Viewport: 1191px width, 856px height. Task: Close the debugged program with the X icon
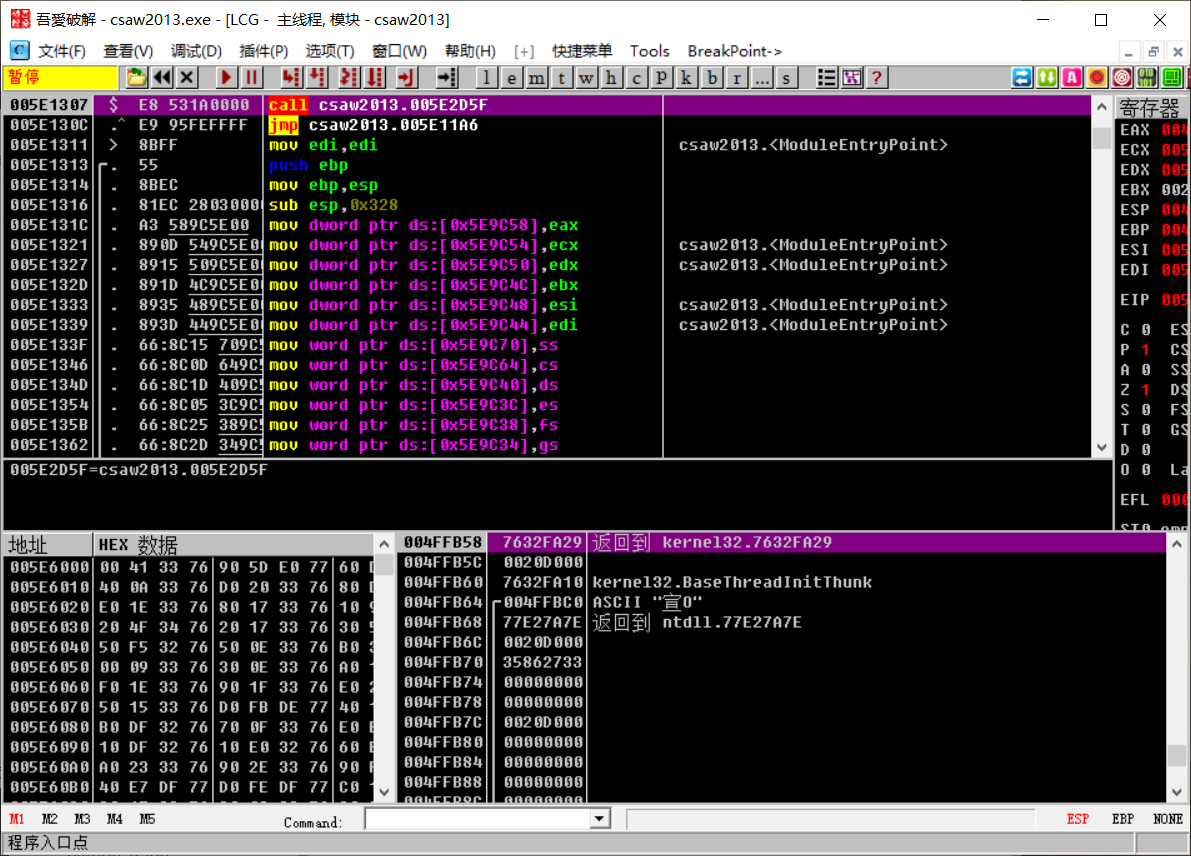[187, 77]
